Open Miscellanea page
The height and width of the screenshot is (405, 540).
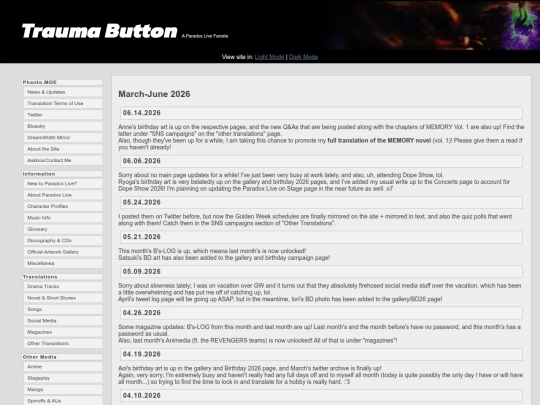(x=63, y=263)
